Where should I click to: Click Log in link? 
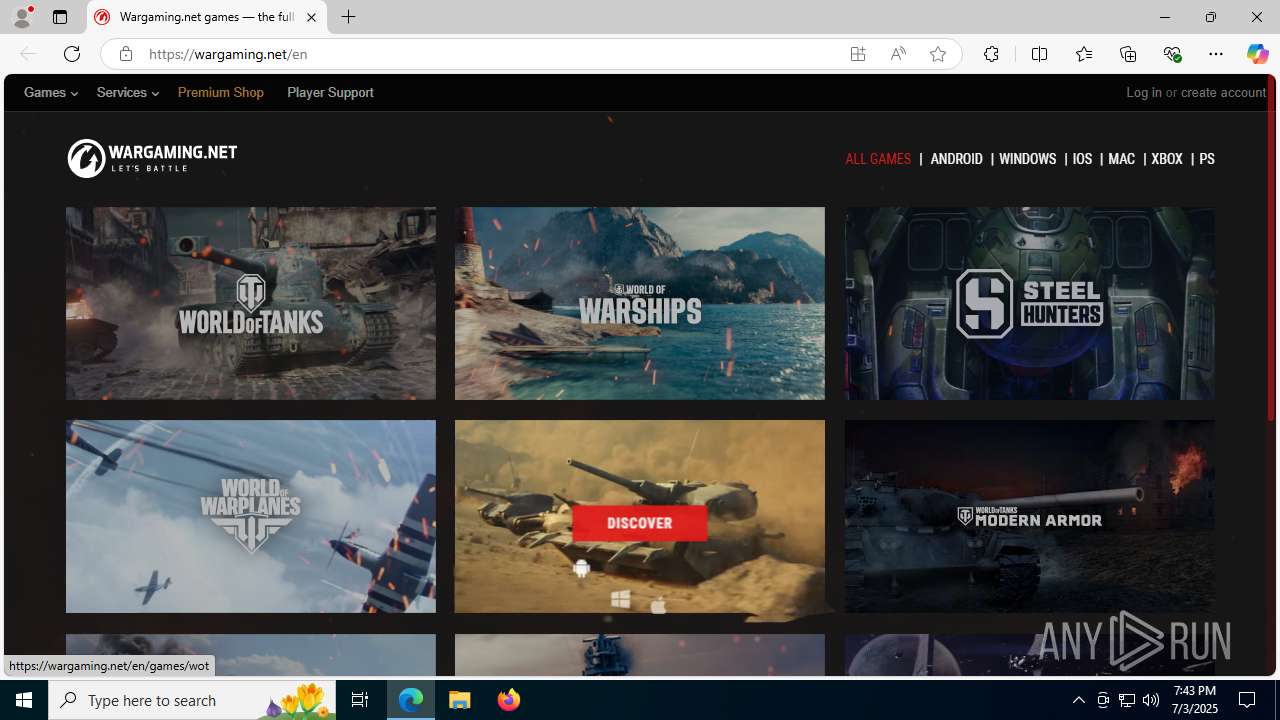coord(1144,92)
